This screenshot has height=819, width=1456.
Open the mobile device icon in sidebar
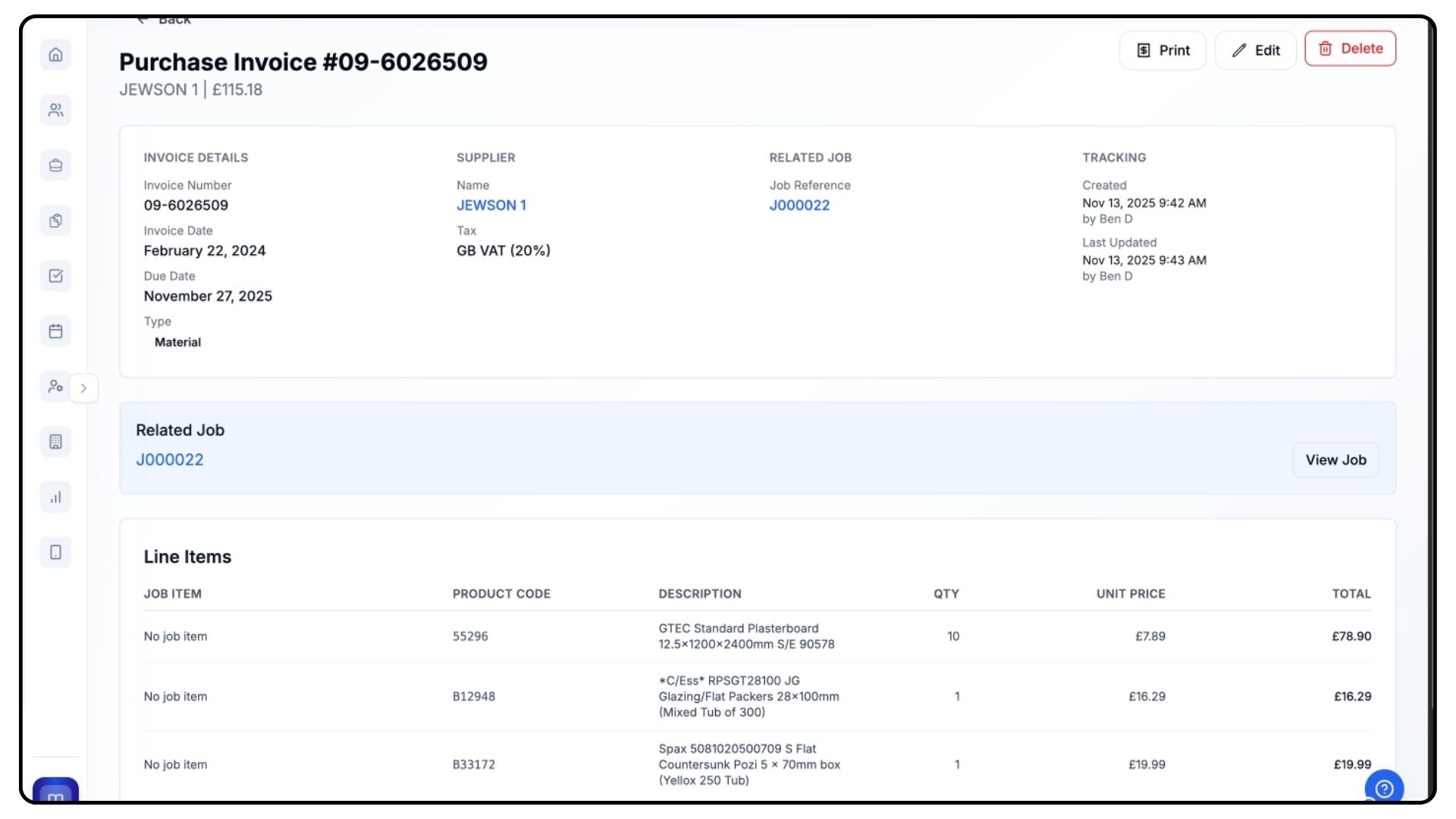55,552
